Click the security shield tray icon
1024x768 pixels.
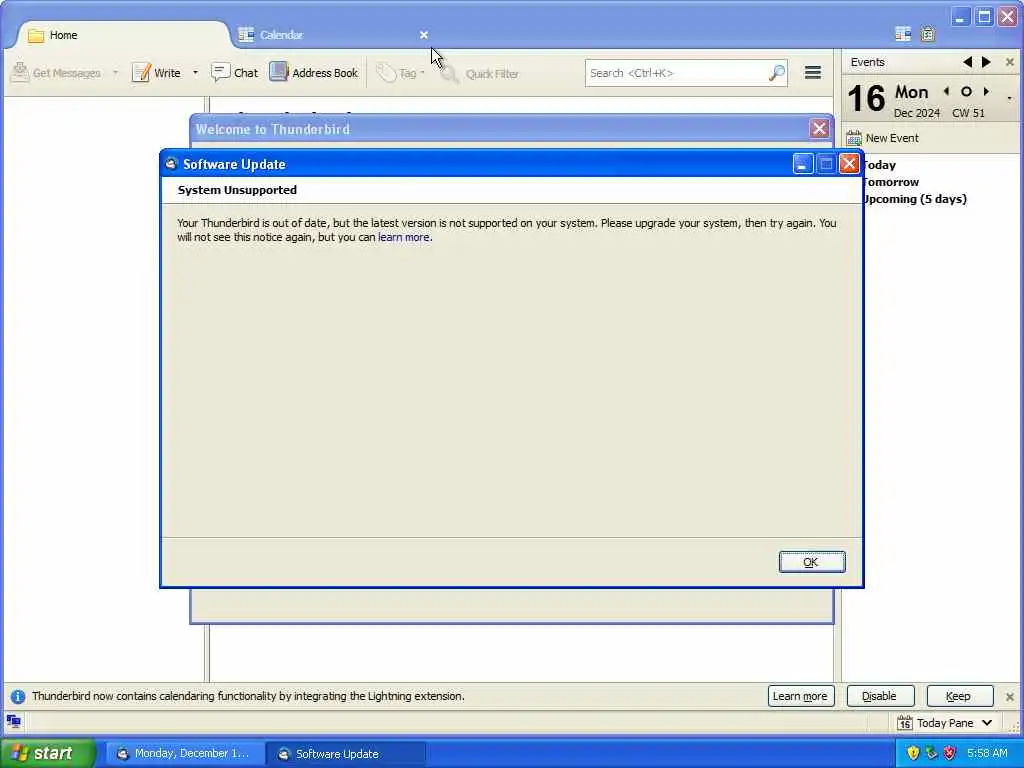(913, 753)
